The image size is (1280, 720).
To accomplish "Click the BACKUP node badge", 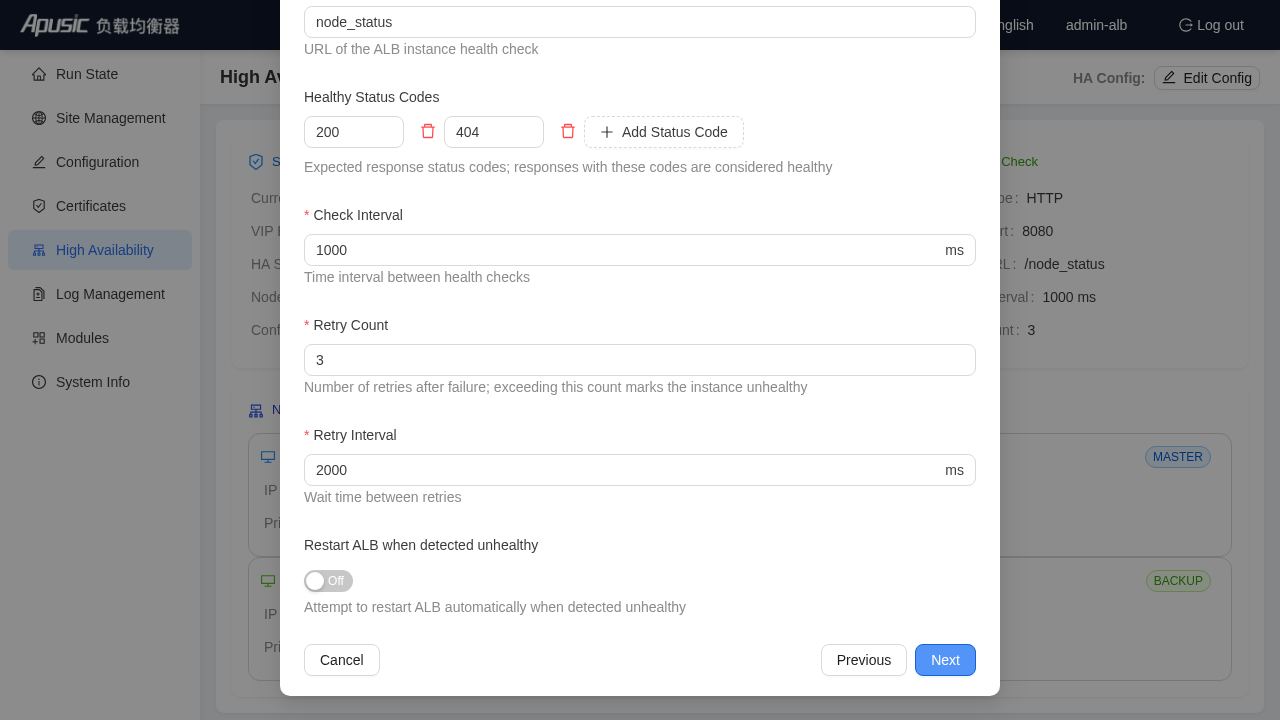I will [1178, 581].
